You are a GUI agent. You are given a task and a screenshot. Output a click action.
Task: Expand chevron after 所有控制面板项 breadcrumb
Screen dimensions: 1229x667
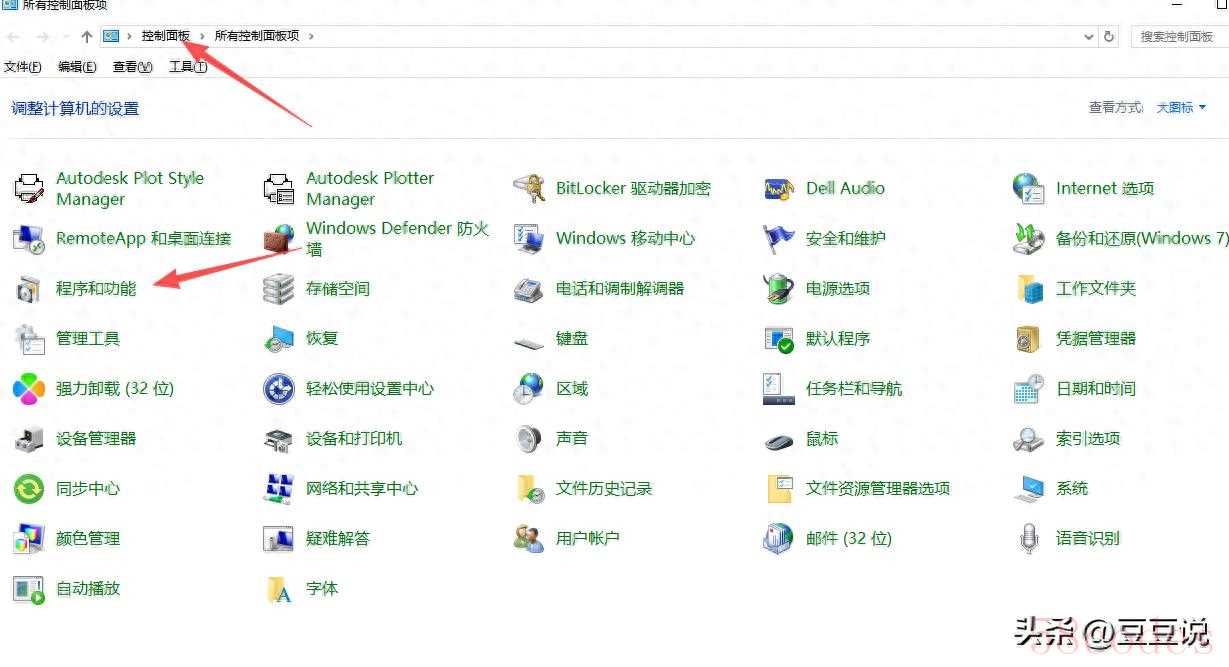(x=311, y=37)
